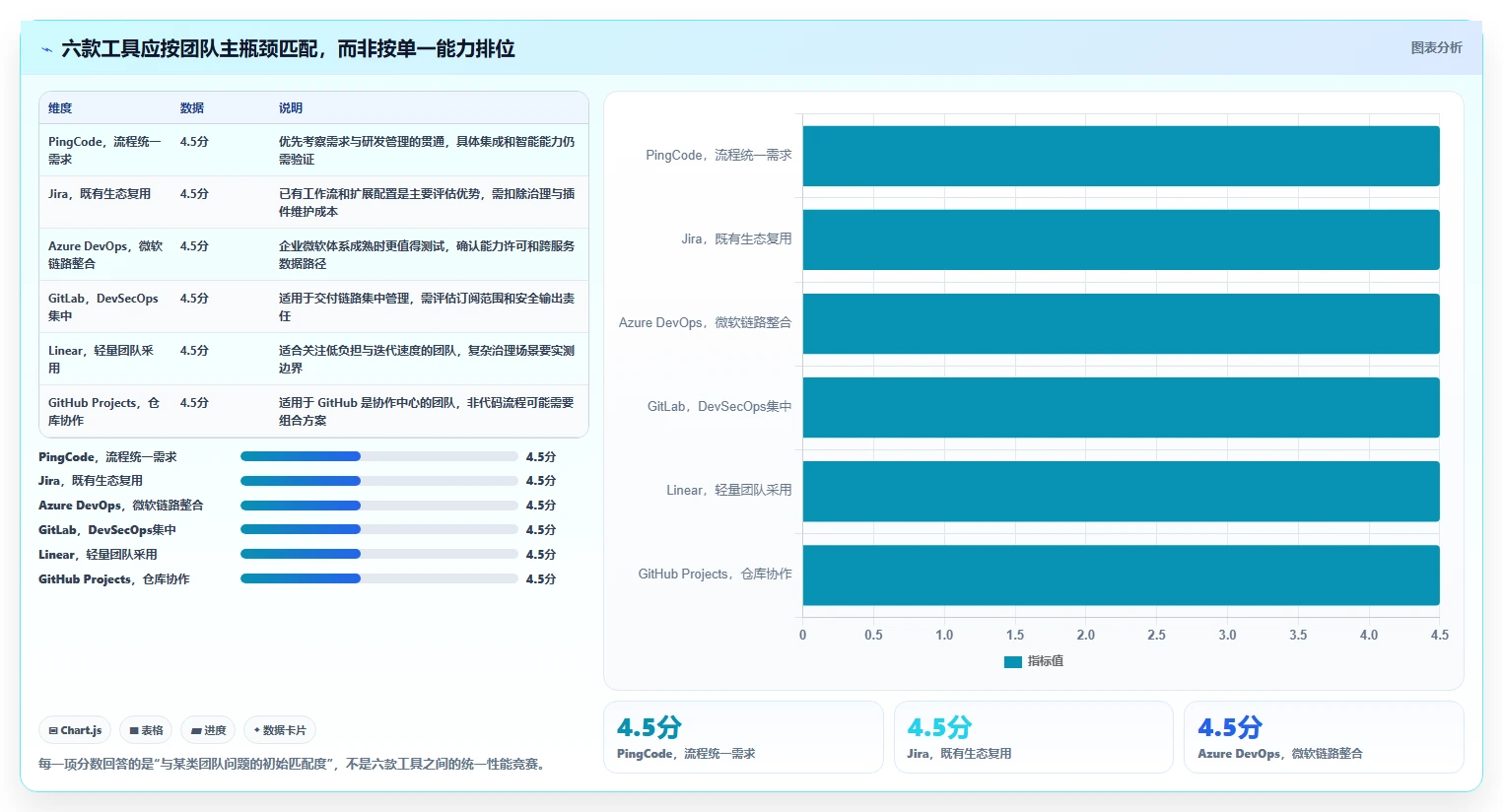Click the Jira 4.5分 data card
This screenshot has width=1503, height=812.
tap(1034, 737)
